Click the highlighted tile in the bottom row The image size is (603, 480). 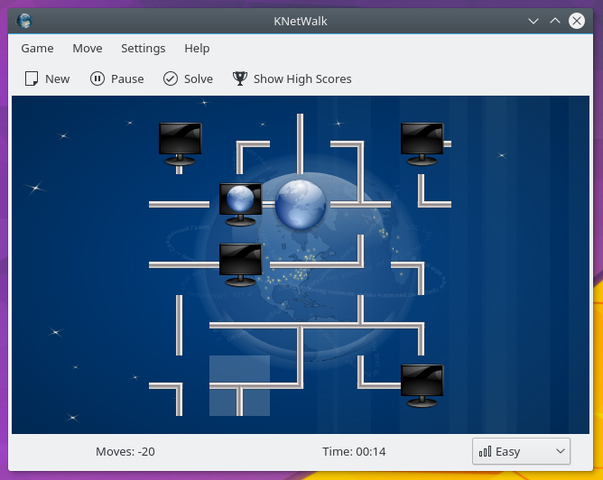point(240,385)
